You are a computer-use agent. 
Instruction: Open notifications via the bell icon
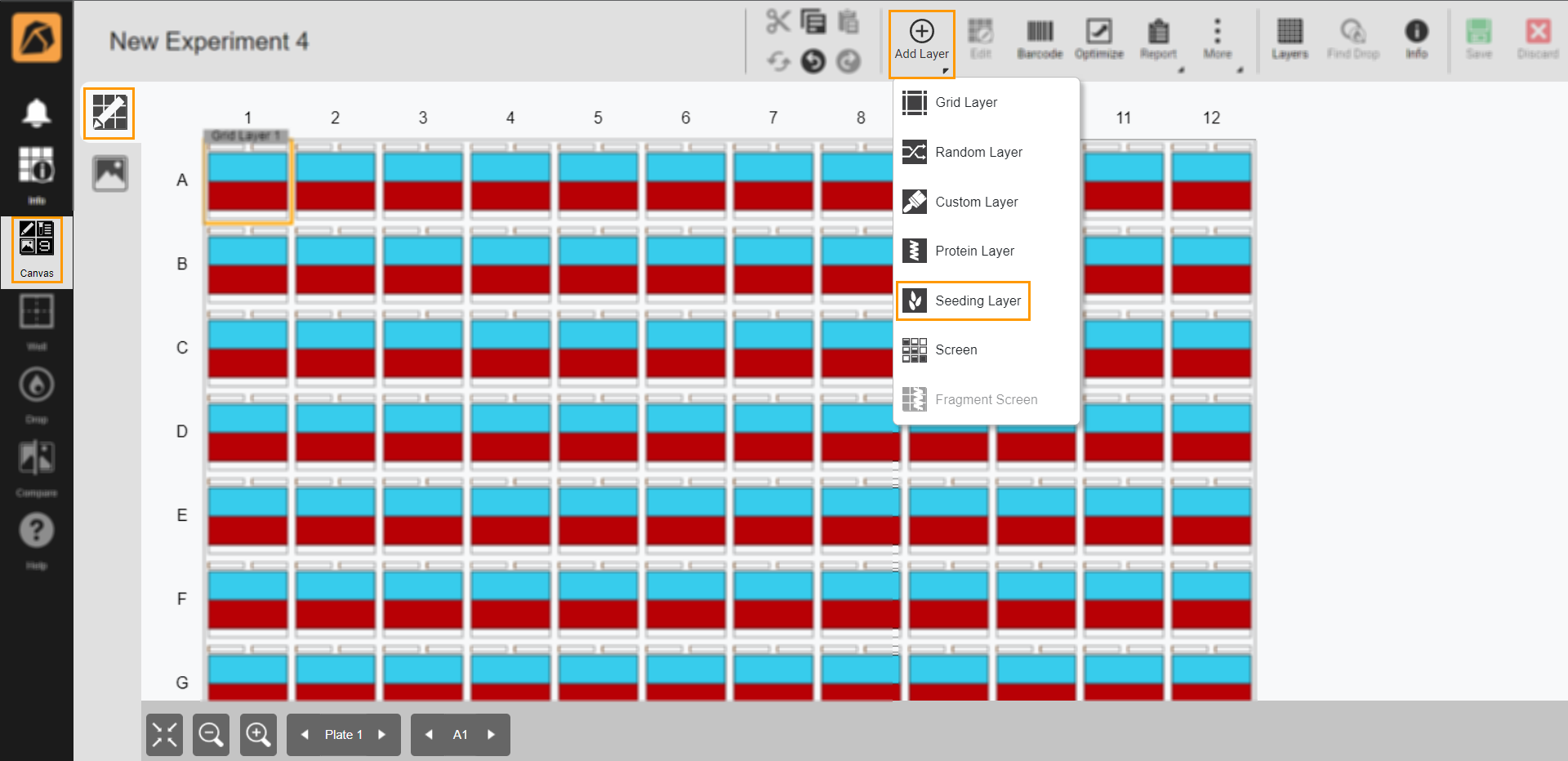point(36,112)
